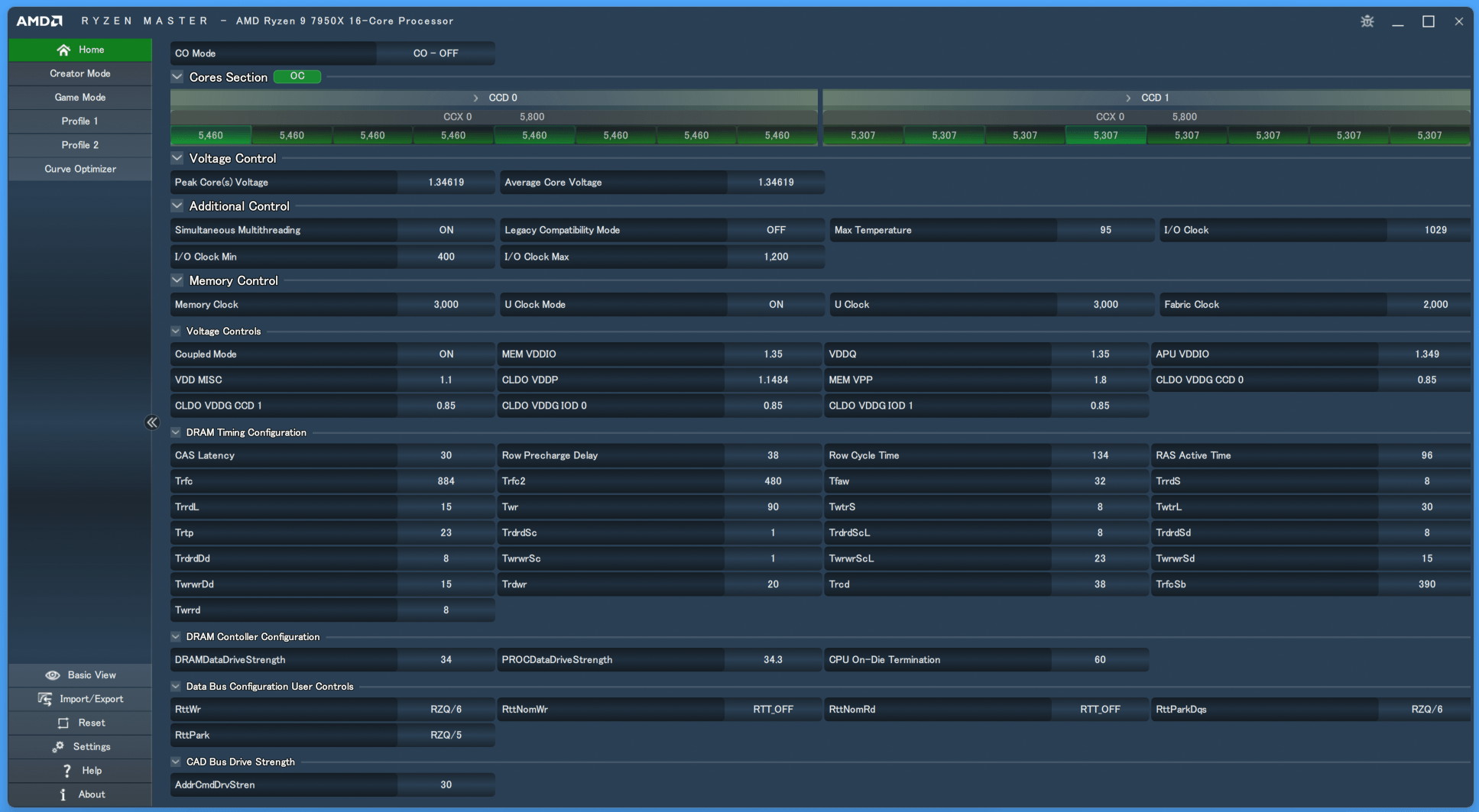1479x812 pixels.
Task: Click the Memory Clock value 3,000
Action: point(446,304)
